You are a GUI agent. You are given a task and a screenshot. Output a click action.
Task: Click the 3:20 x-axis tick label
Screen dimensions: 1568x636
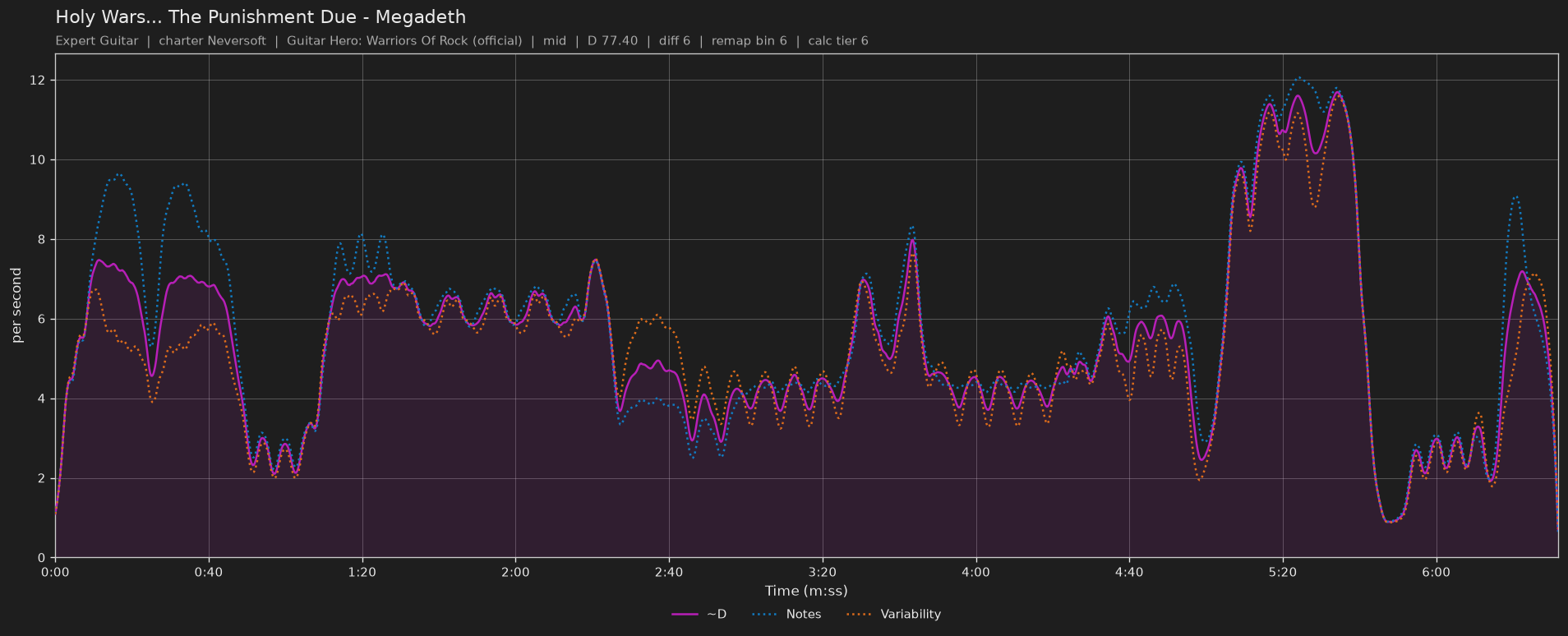tap(823, 572)
